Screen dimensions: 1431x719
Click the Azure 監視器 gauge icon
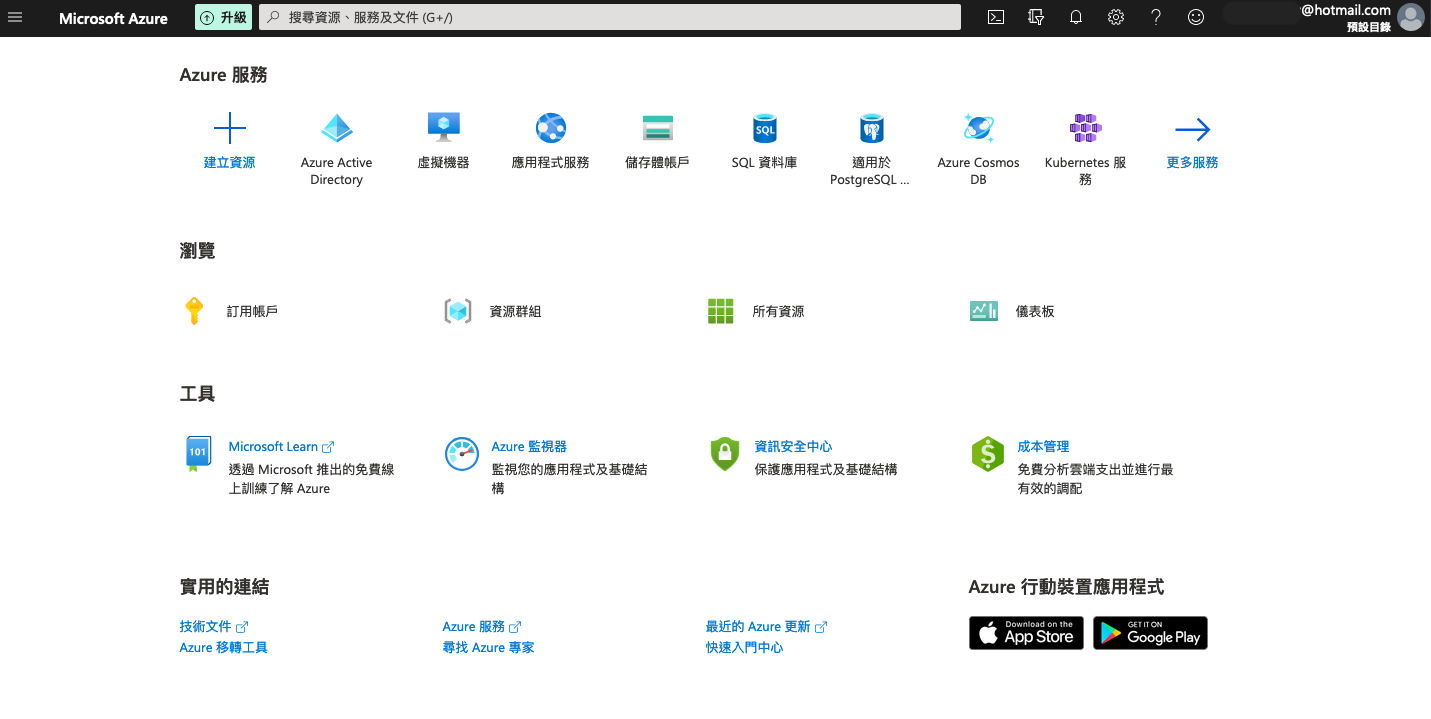[461, 454]
